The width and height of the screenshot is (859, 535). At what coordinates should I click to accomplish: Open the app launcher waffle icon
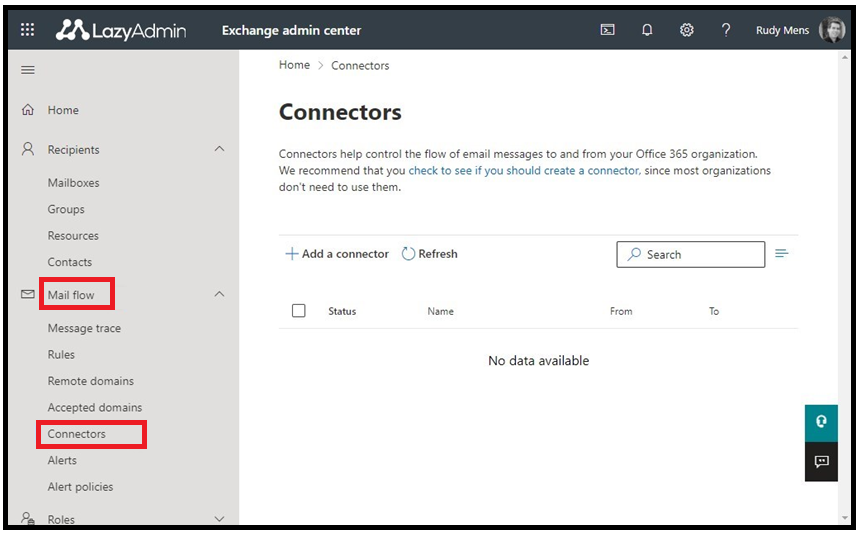[x=27, y=30]
